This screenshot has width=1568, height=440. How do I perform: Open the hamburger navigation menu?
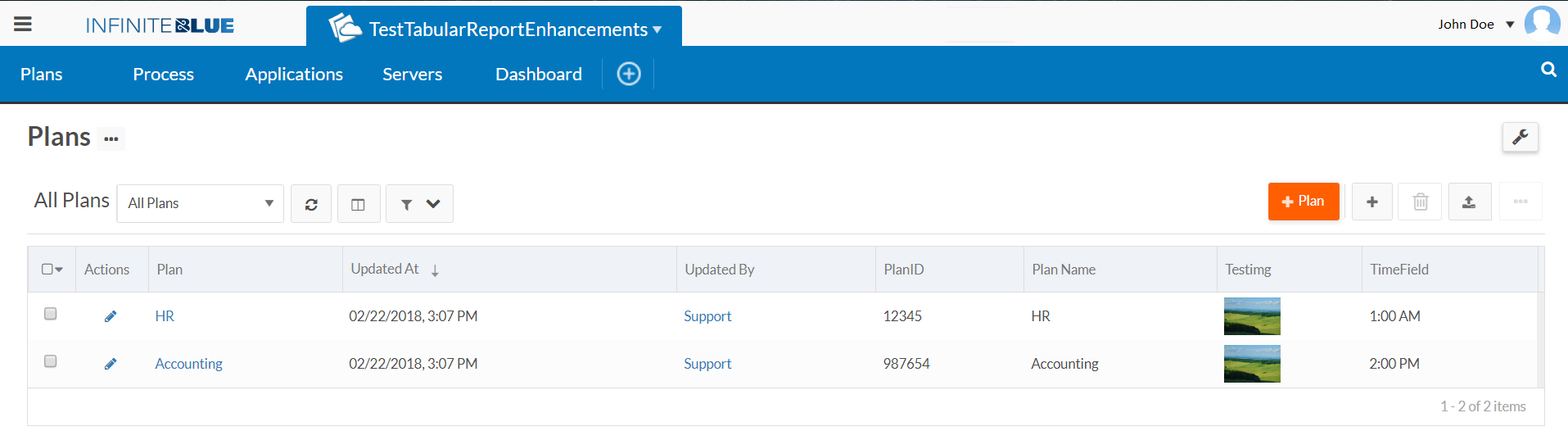click(23, 25)
